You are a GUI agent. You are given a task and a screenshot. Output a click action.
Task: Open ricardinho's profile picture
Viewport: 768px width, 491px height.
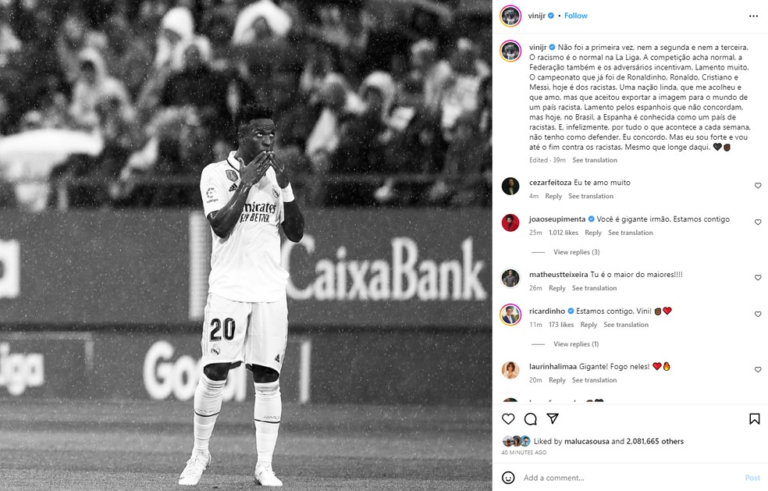[510, 314]
